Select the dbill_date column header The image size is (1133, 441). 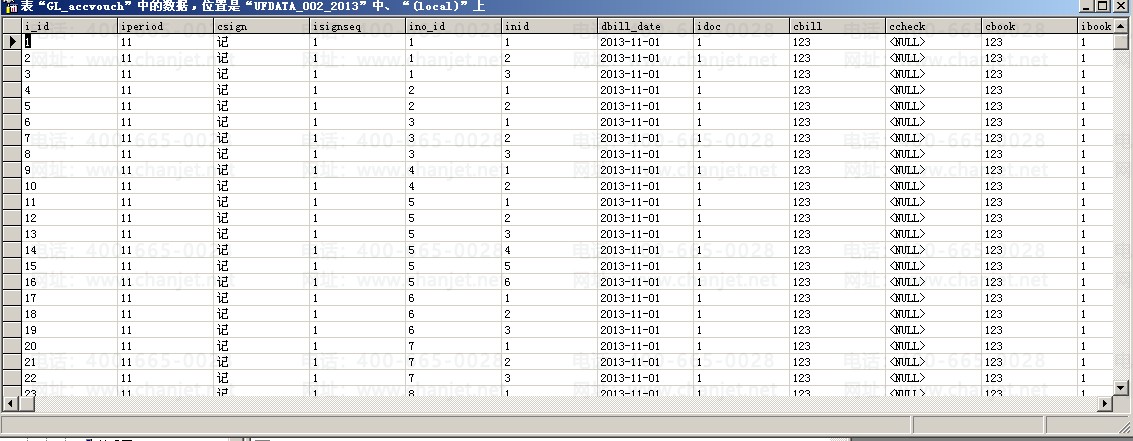(x=645, y=26)
